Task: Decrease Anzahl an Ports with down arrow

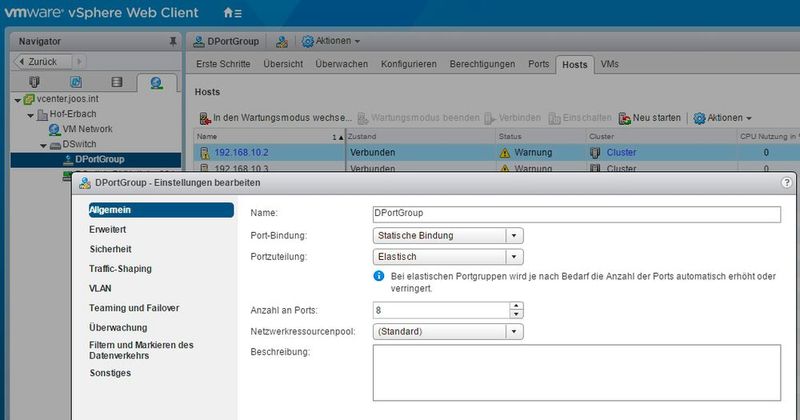Action: point(516,314)
